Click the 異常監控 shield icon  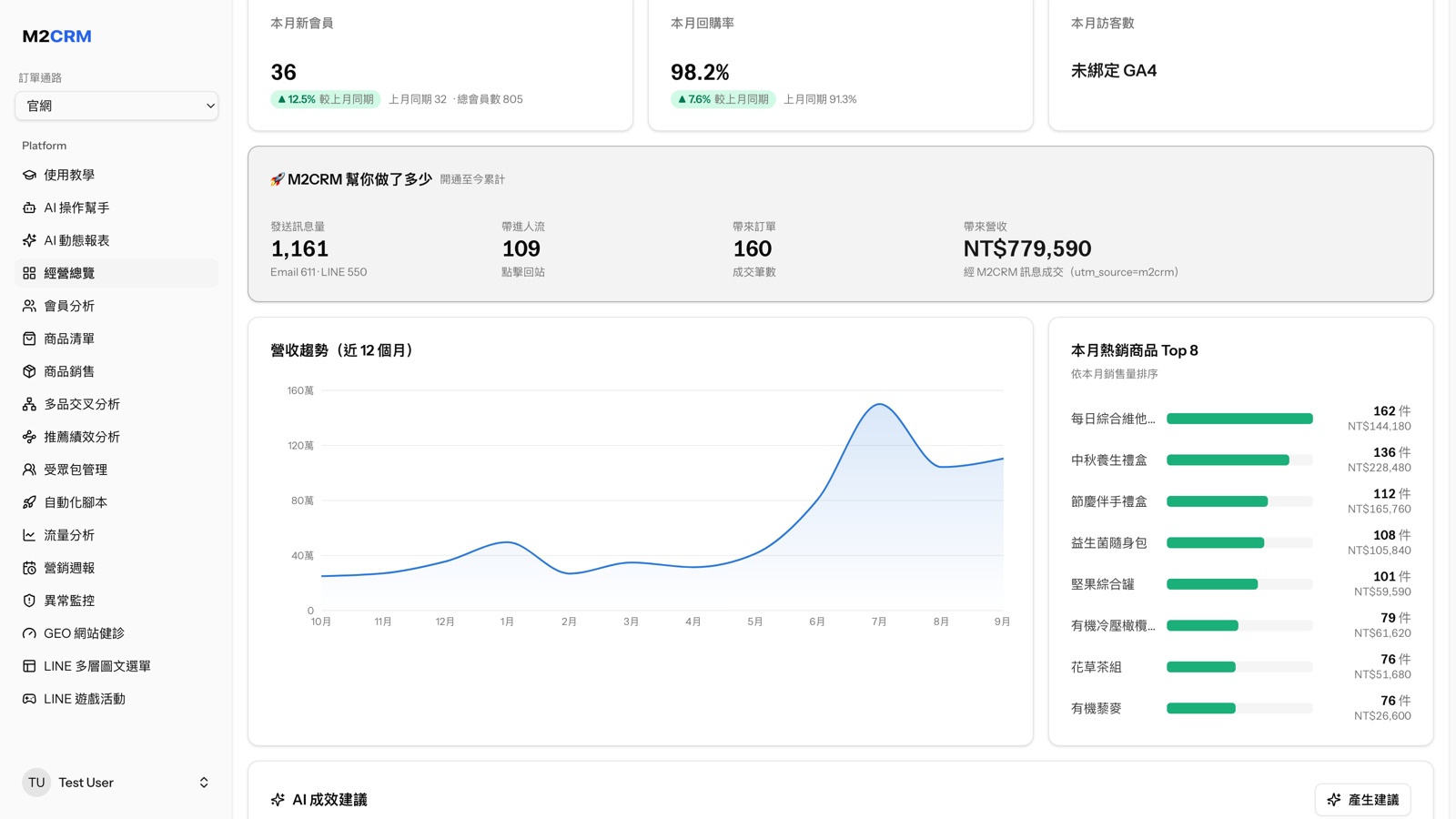click(x=29, y=601)
